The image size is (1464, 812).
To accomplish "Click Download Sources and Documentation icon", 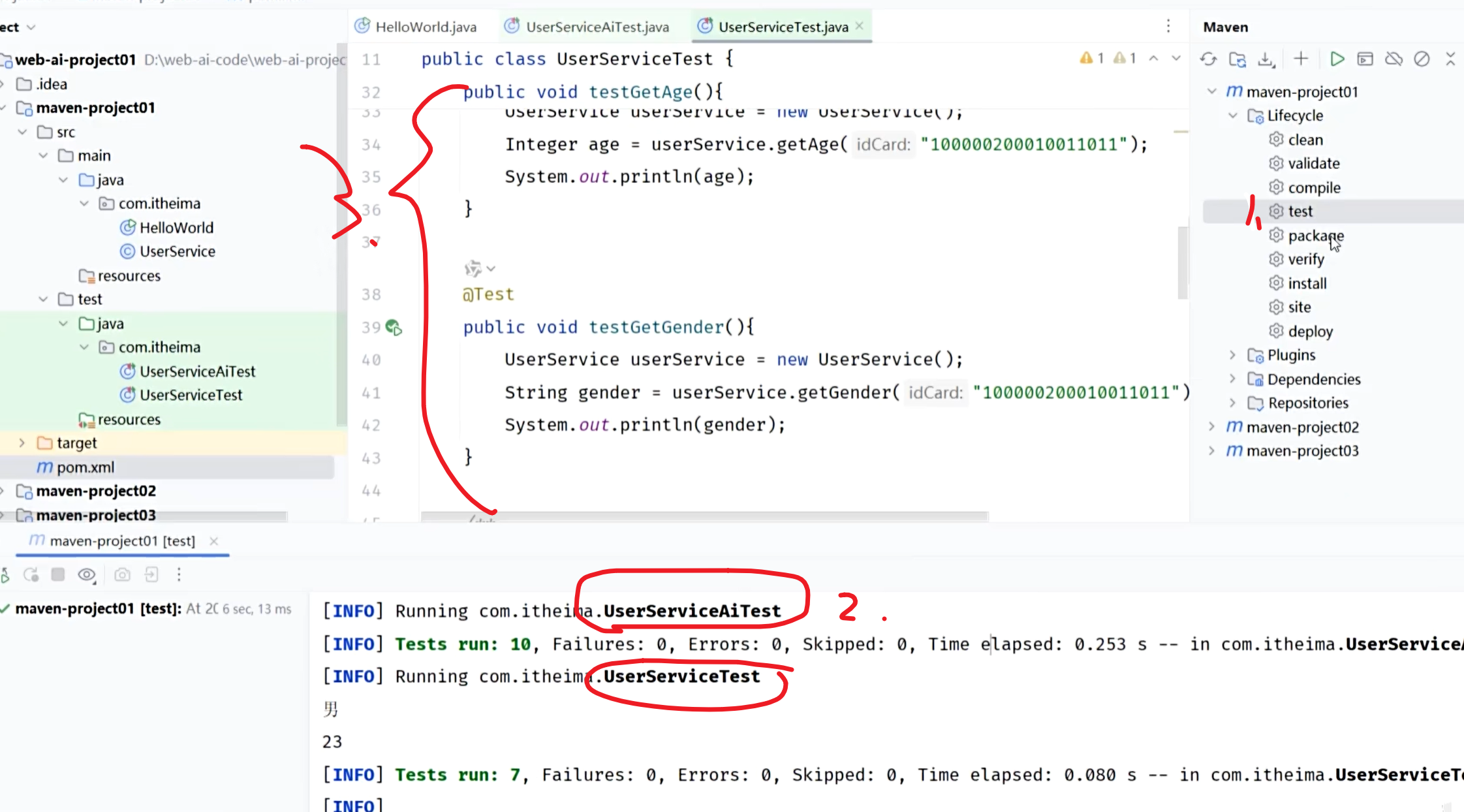I will tap(1266, 59).
